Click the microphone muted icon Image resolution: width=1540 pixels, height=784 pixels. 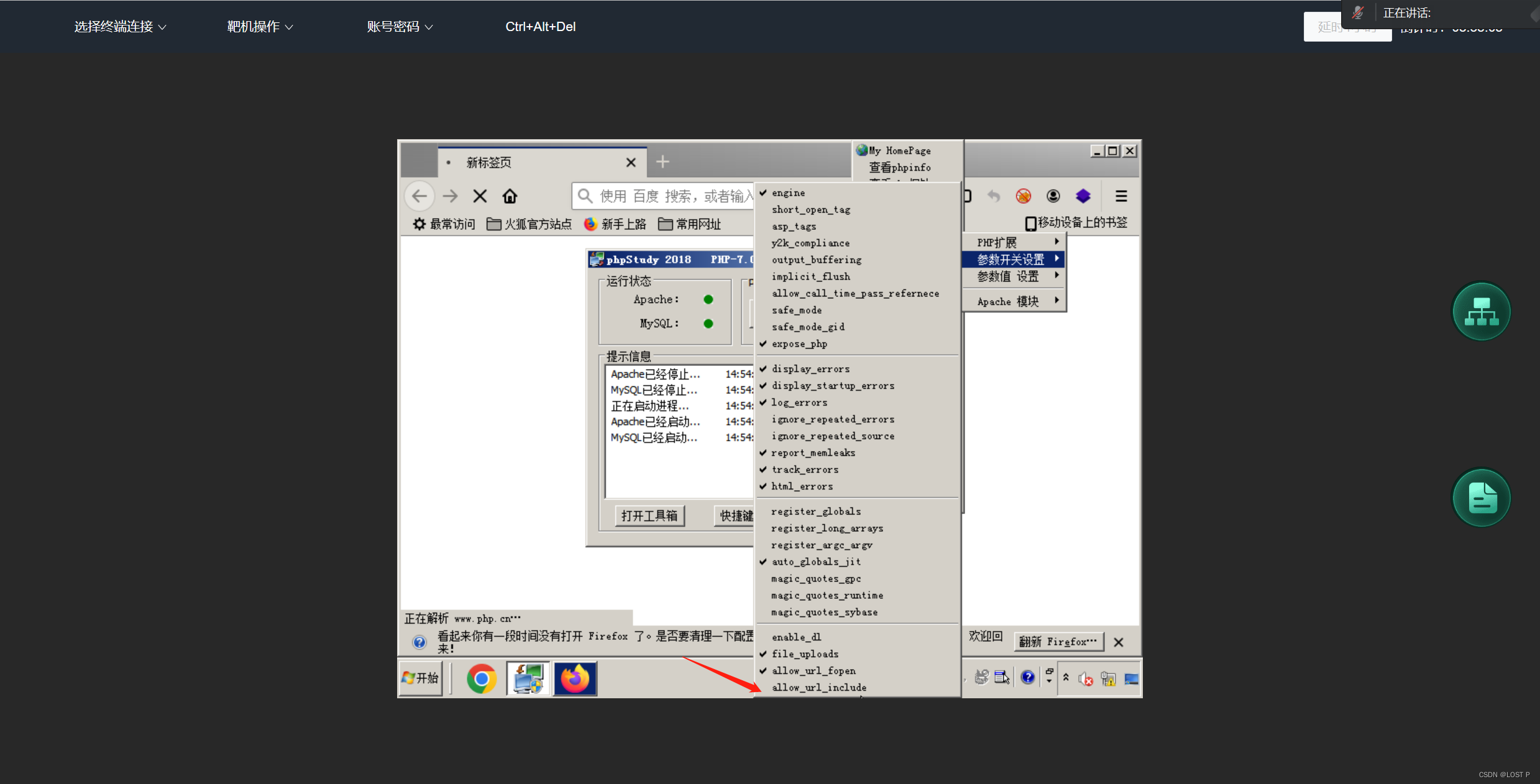[1358, 12]
